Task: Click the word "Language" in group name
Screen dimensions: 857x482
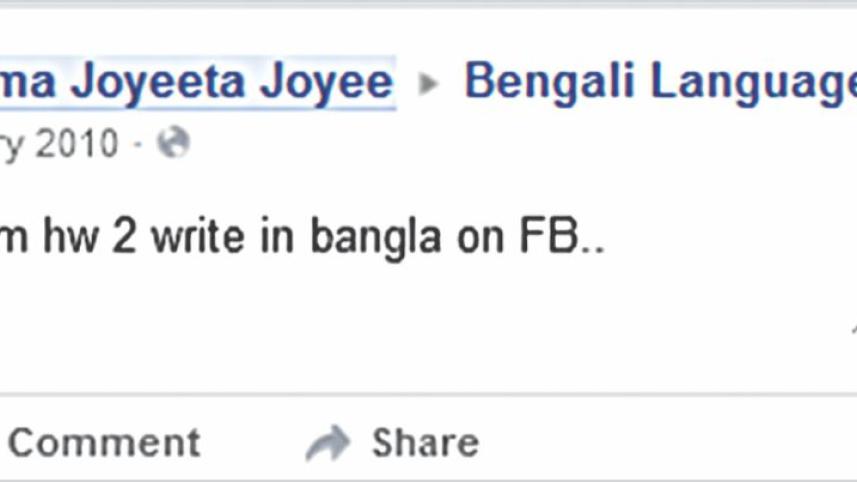Action: (x=750, y=81)
